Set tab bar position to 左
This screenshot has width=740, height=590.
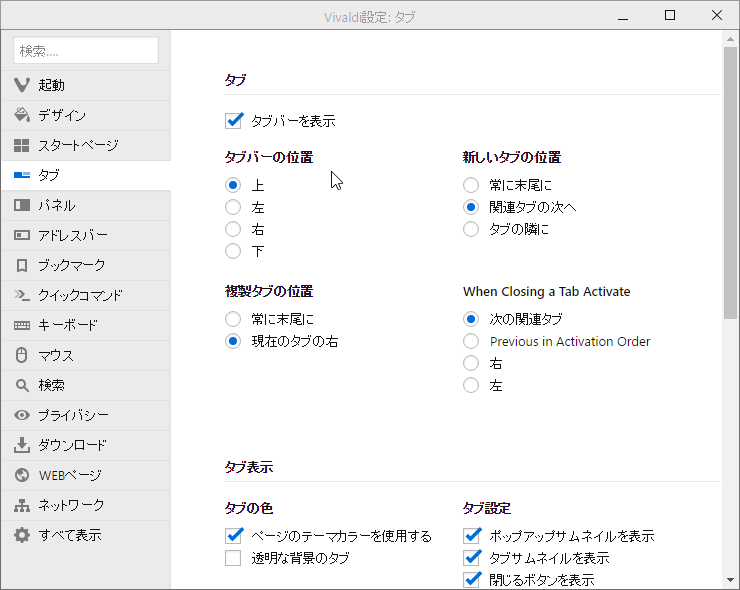[x=233, y=207]
